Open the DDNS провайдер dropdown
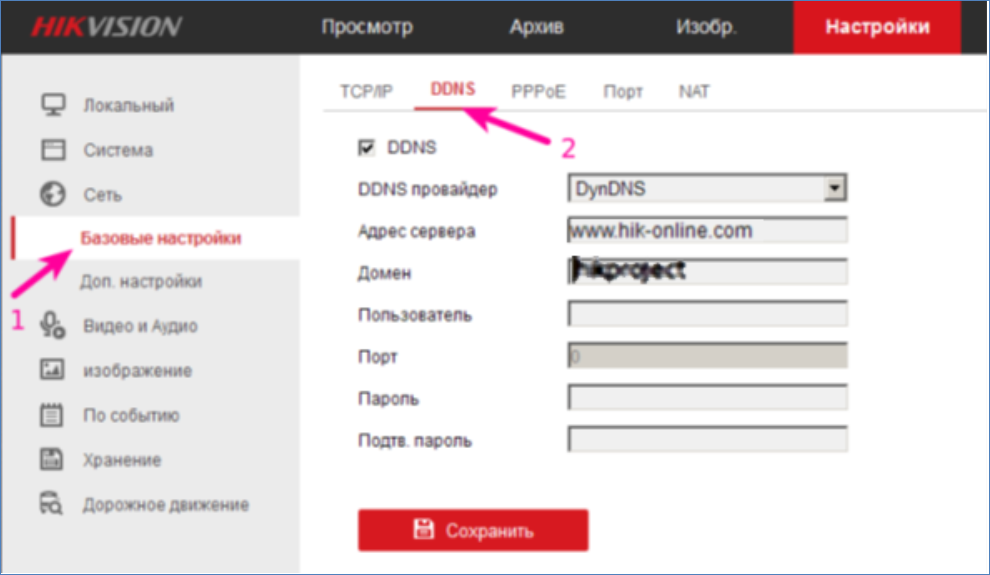The image size is (990, 575). pos(836,187)
